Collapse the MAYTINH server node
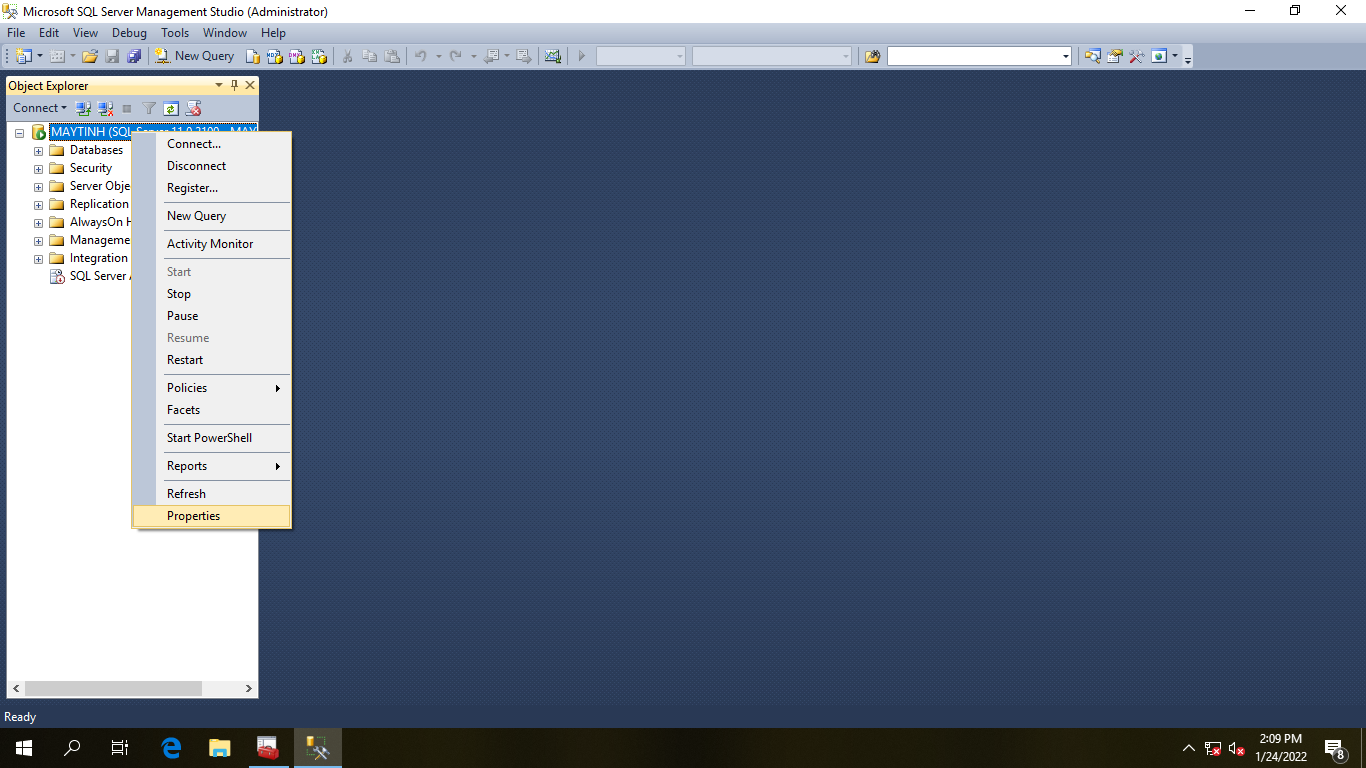Image resolution: width=1366 pixels, height=768 pixels. click(20, 133)
